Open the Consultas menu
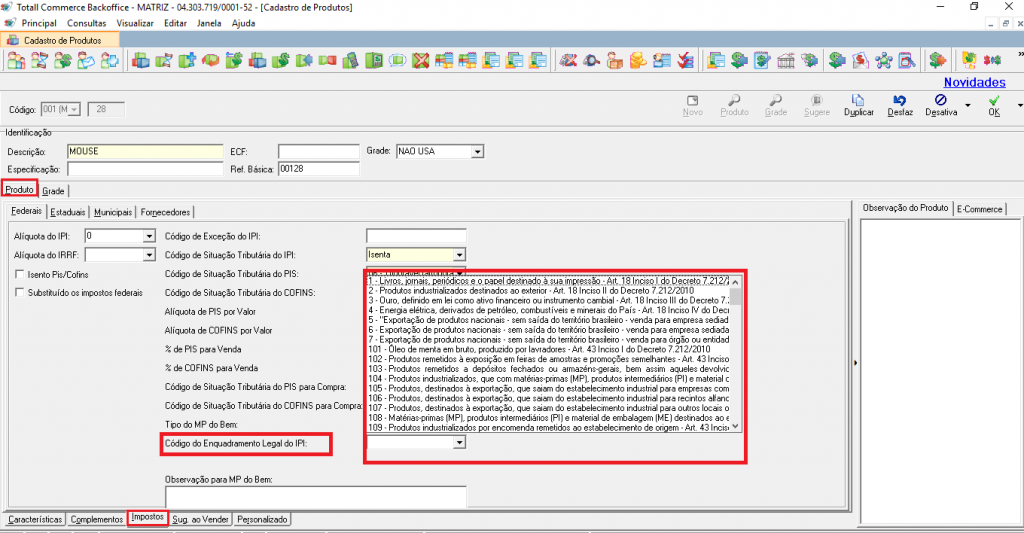This screenshot has height=533, width=1024. 86,22
